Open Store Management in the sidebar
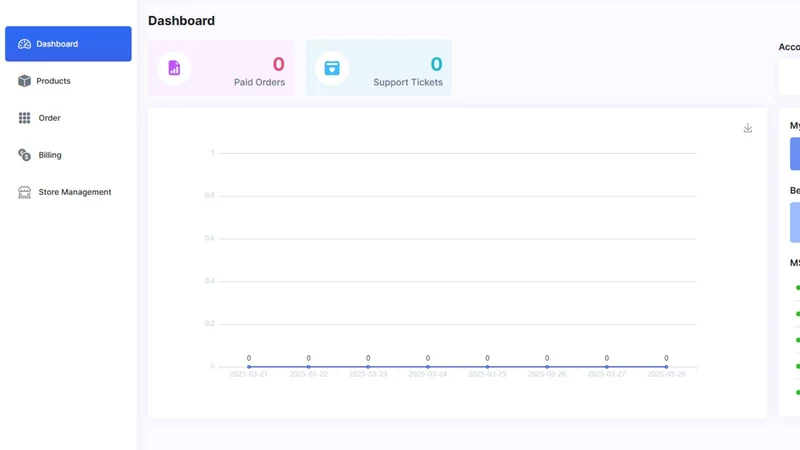800x450 pixels. pyautogui.click(x=68, y=192)
